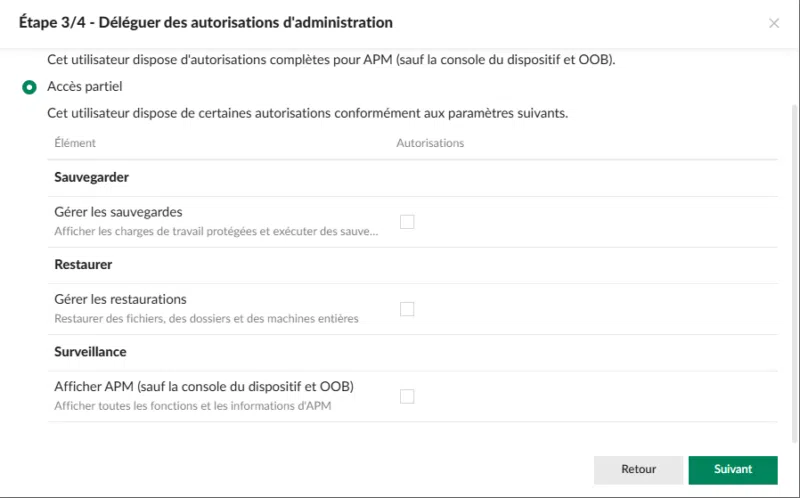Check the Afficher APM permission checkbox

[x=407, y=396]
